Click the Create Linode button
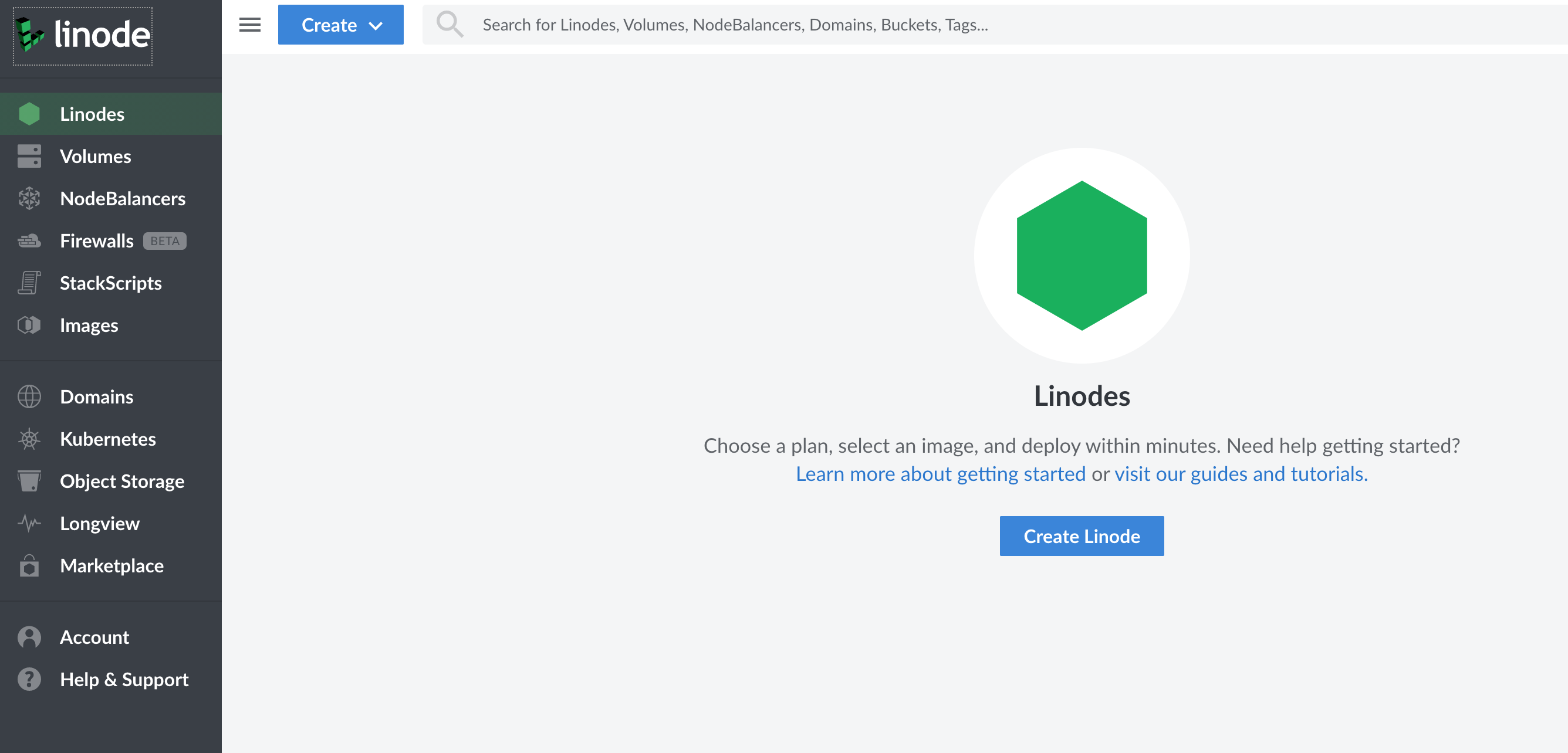Screen dimensions: 1568x753 [1081, 536]
